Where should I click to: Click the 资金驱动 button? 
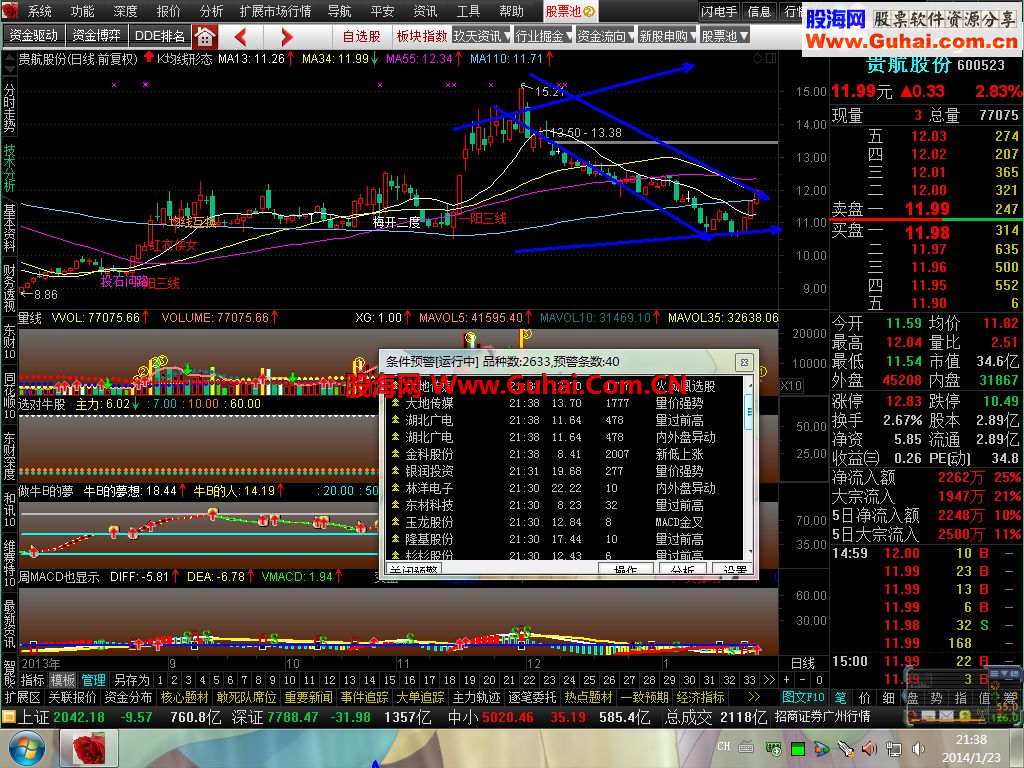point(33,36)
